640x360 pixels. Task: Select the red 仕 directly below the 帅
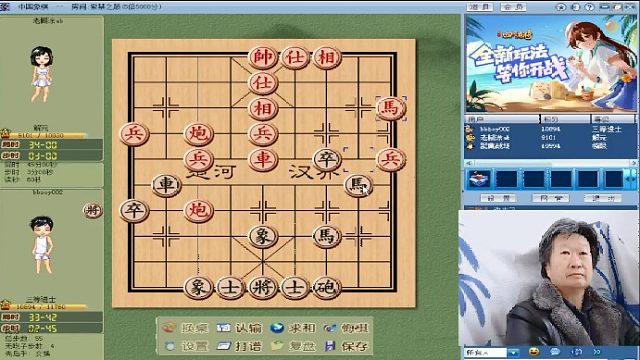[x=262, y=83]
